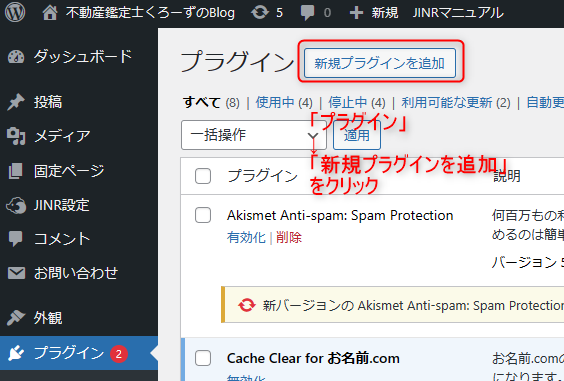Check the Cache Clear for お名前.com checkbox

tap(203, 358)
